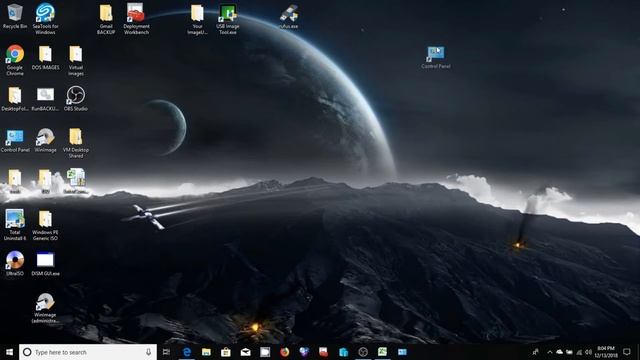Select the rufus.exe desktop icon
Screen dimensions: 640x360
pyautogui.click(x=289, y=16)
